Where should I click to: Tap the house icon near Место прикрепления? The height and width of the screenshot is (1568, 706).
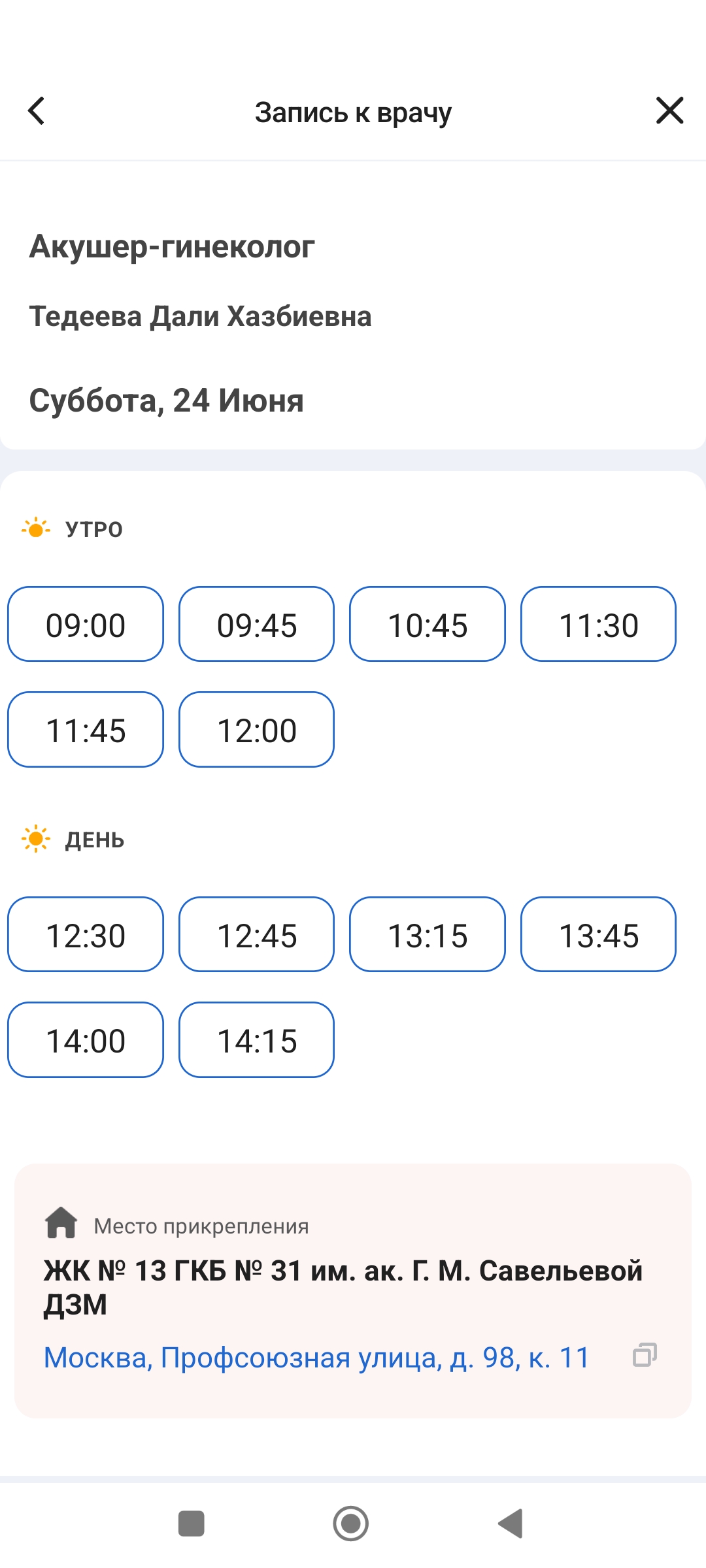tap(61, 1222)
